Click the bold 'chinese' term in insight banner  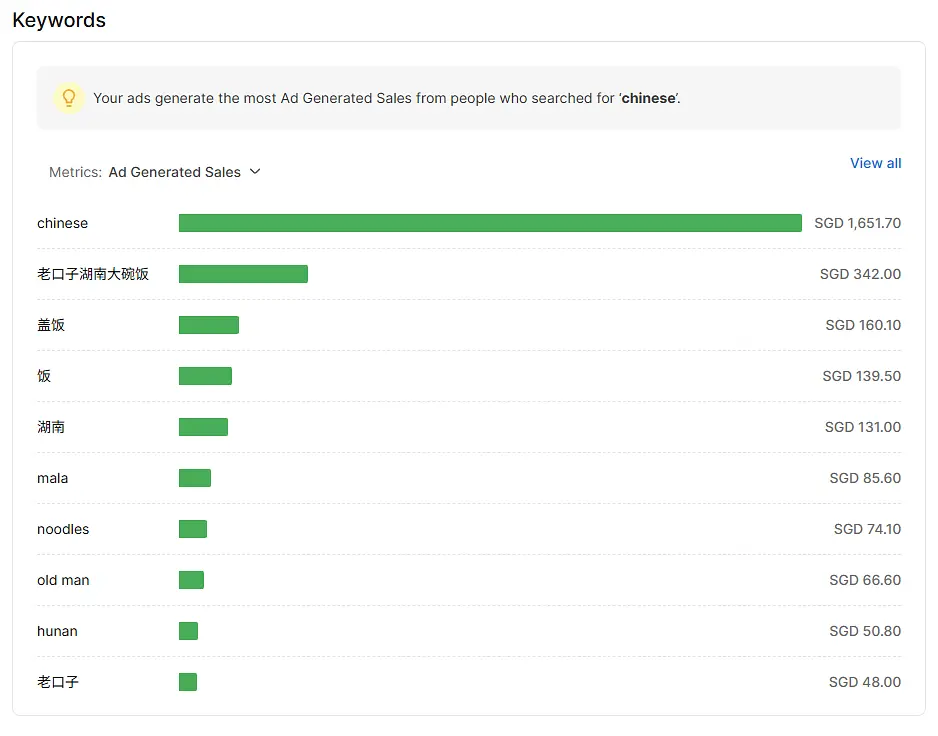click(648, 98)
